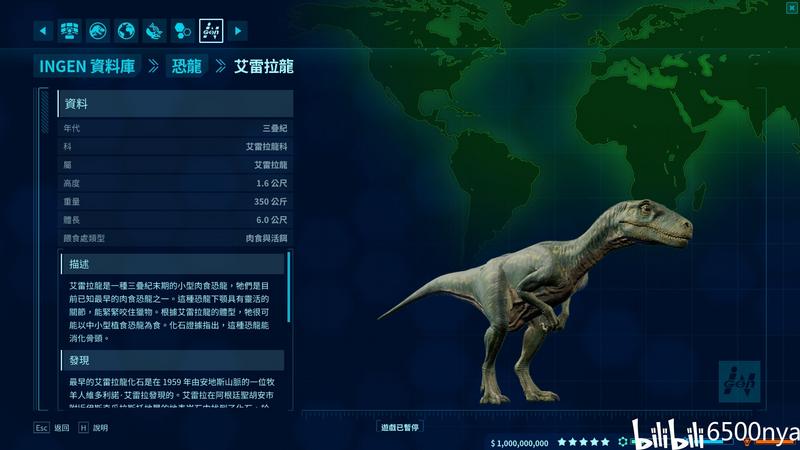Select the InGen database tab icon
800x450 pixels.
point(211,31)
